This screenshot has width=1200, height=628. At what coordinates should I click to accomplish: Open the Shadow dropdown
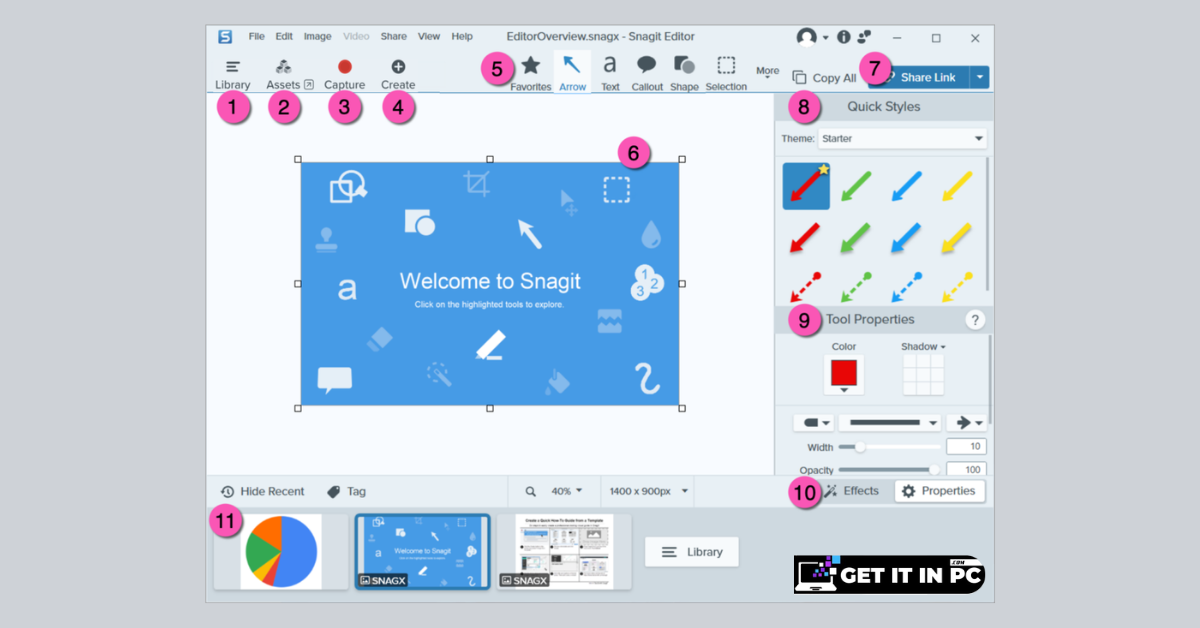tap(923, 347)
